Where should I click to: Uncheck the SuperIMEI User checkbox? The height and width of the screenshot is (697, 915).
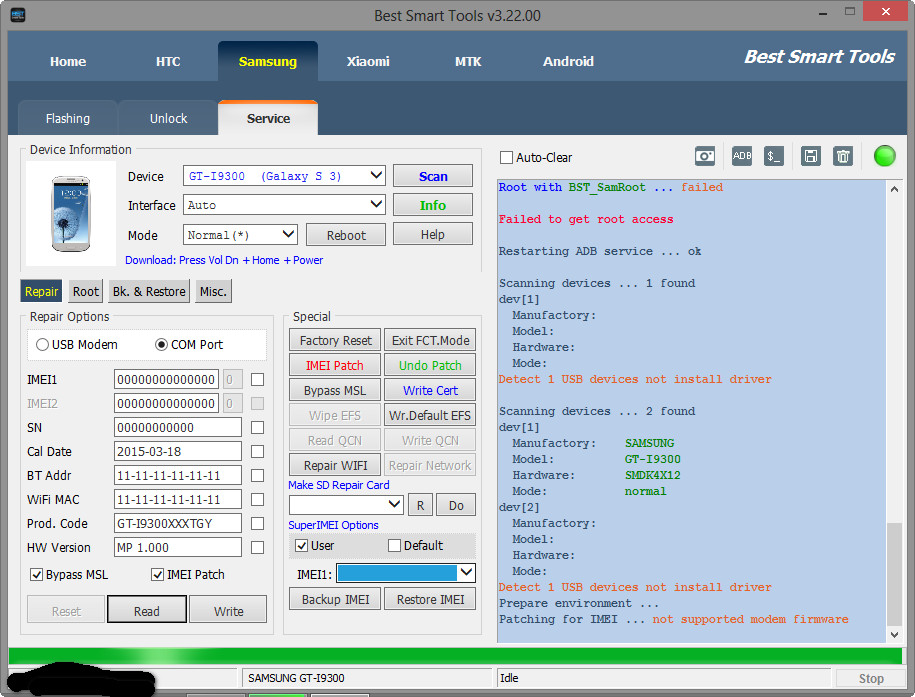click(x=301, y=545)
